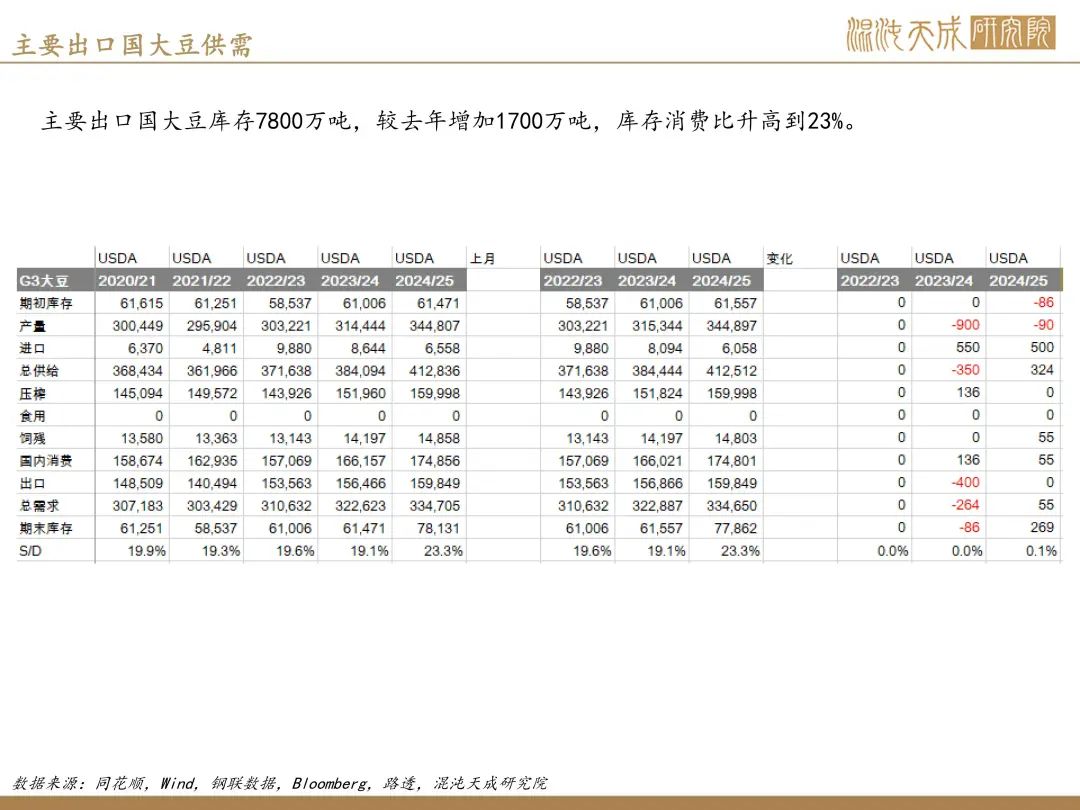The image size is (1080, 810).
Task: Select feed residual value 13,580
Action: 141,438
